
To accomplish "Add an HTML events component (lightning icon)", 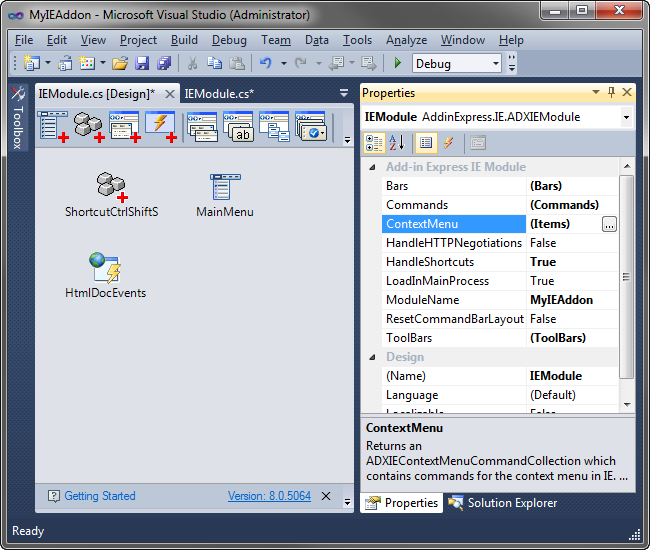I will pyautogui.click(x=161, y=126).
